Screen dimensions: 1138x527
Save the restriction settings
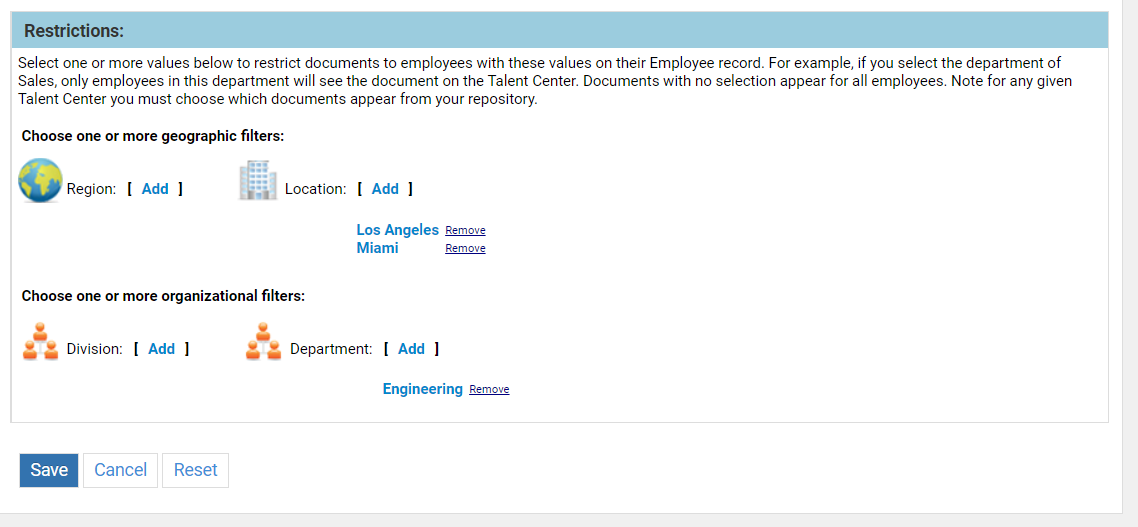(x=49, y=470)
